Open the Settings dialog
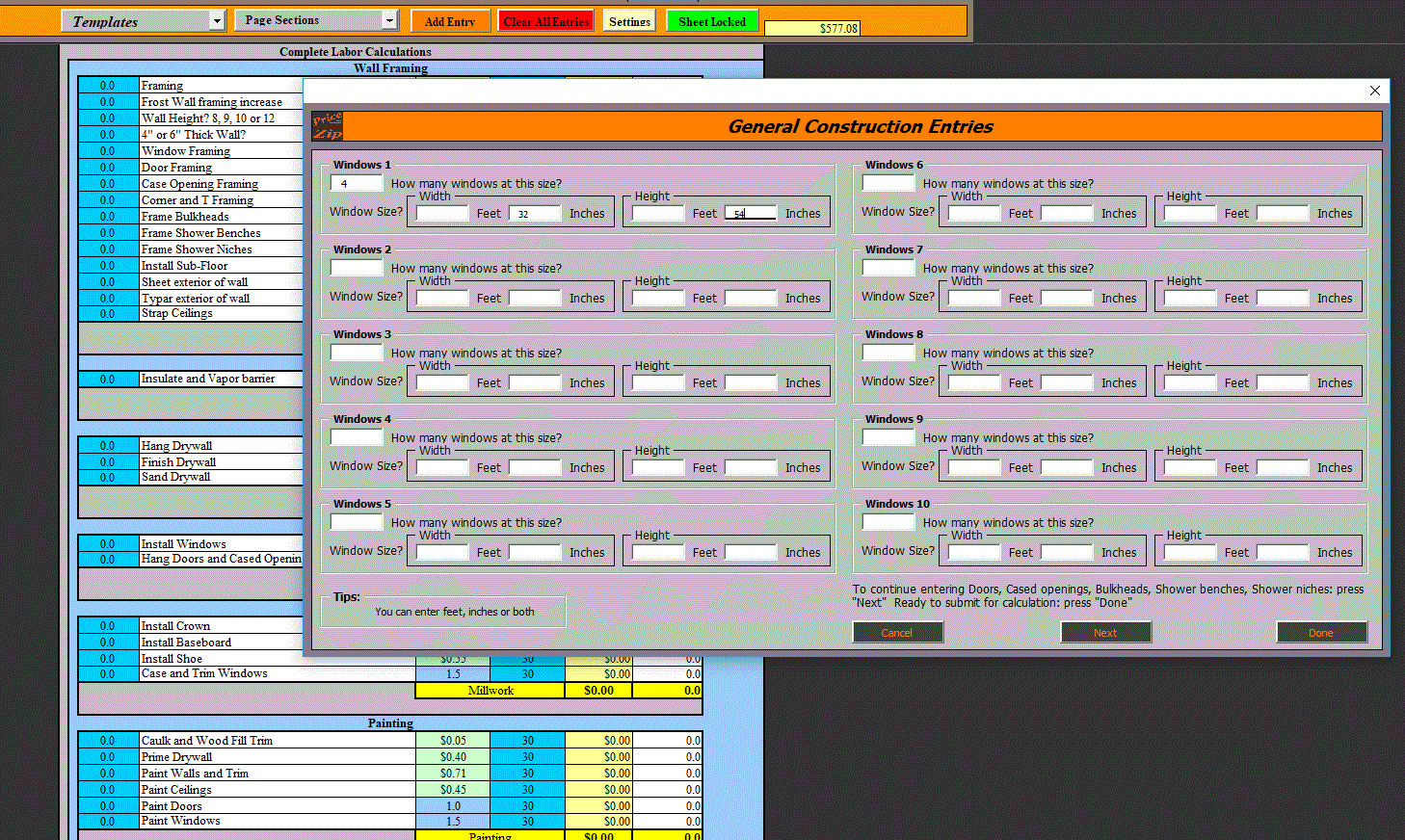The height and width of the screenshot is (840, 1405). [628, 19]
